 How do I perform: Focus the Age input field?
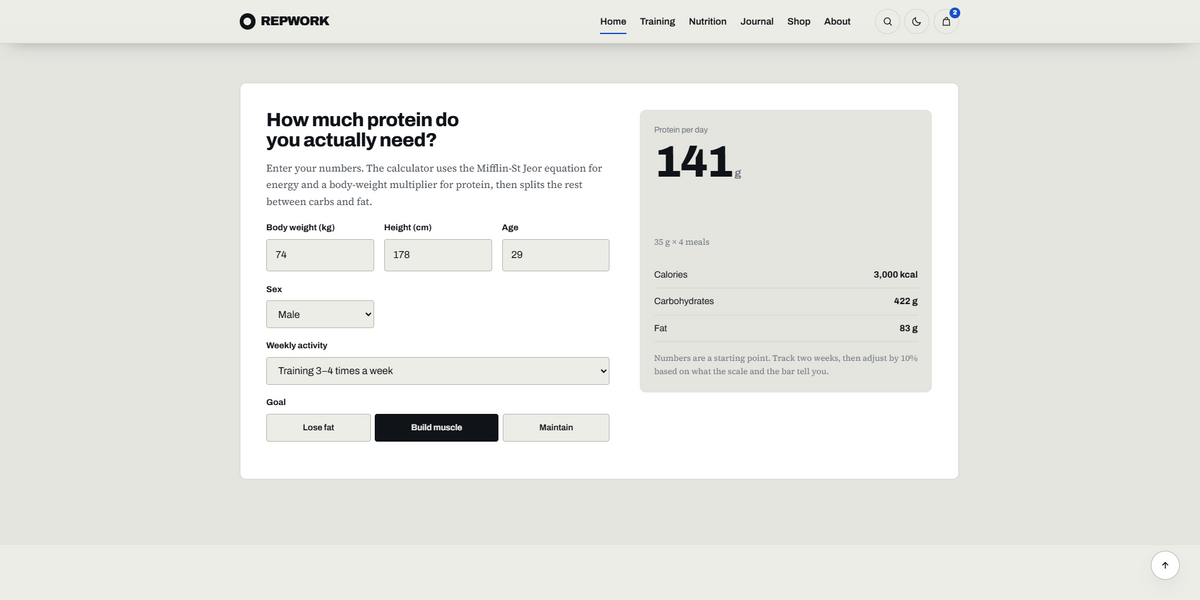tap(556, 255)
